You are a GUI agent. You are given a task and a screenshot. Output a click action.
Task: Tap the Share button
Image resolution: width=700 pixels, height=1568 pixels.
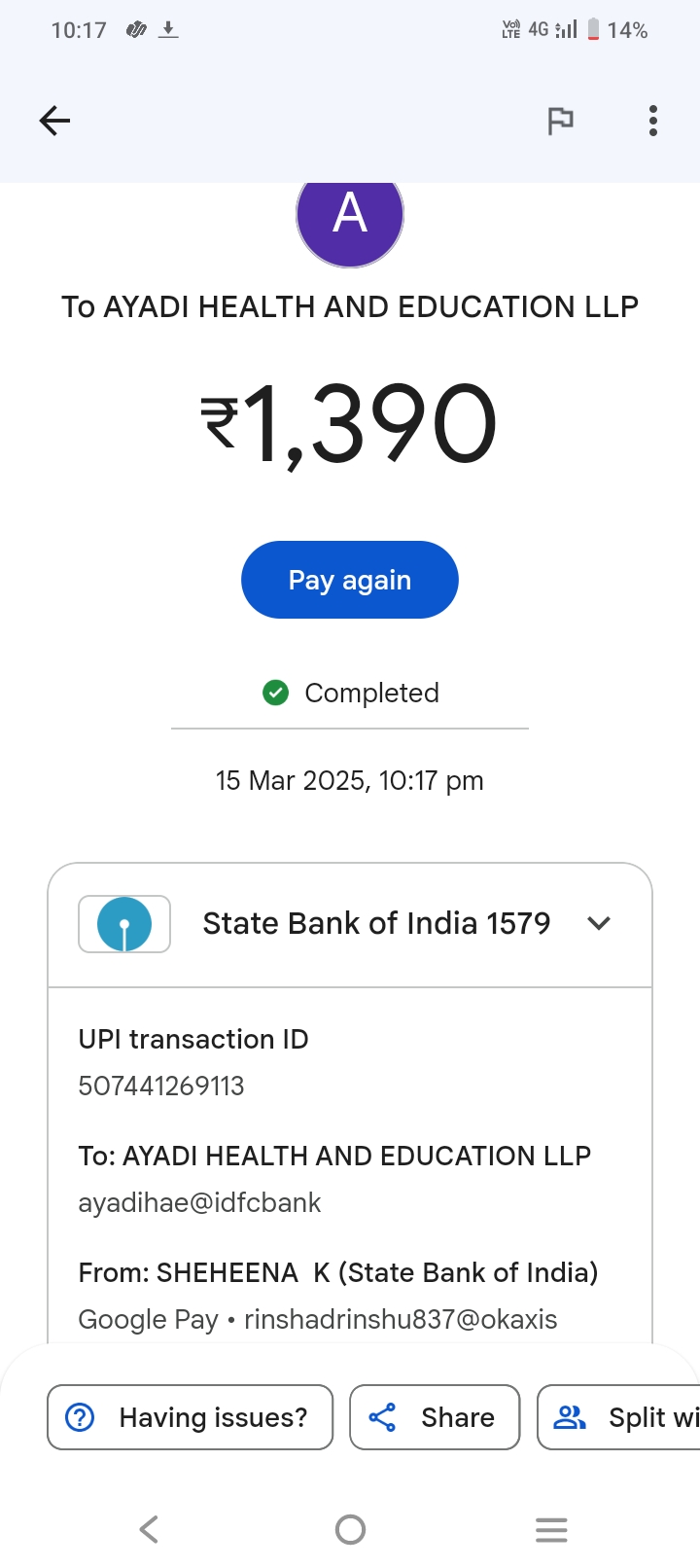pos(435,1417)
